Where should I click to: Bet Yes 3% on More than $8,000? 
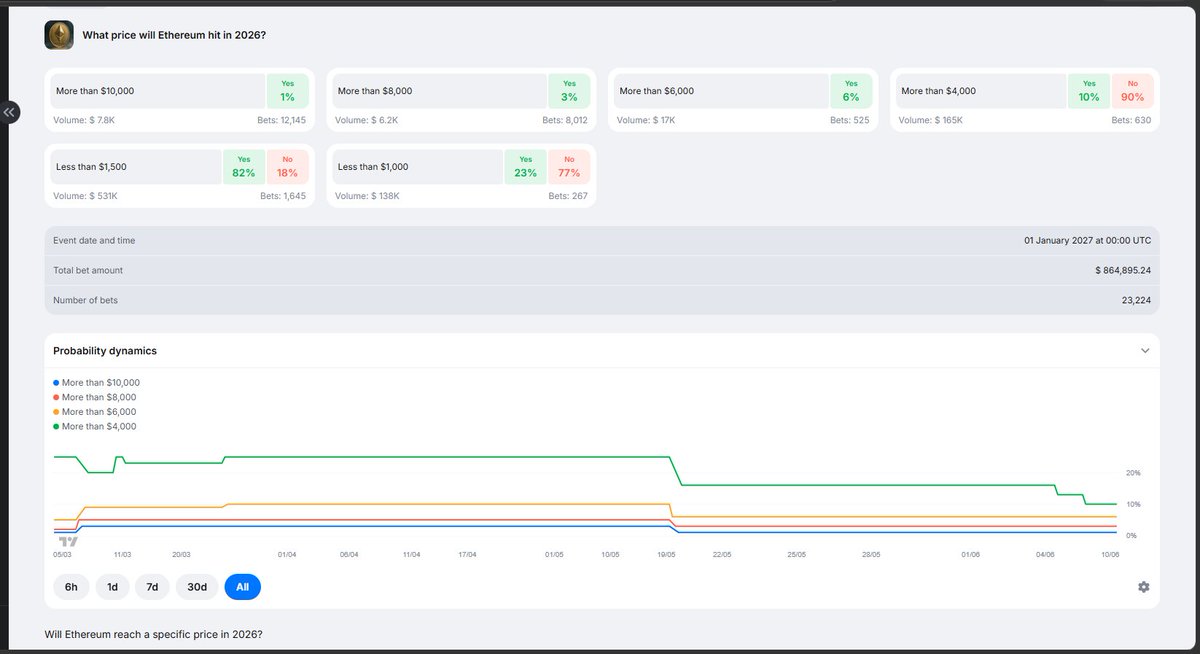click(x=569, y=91)
